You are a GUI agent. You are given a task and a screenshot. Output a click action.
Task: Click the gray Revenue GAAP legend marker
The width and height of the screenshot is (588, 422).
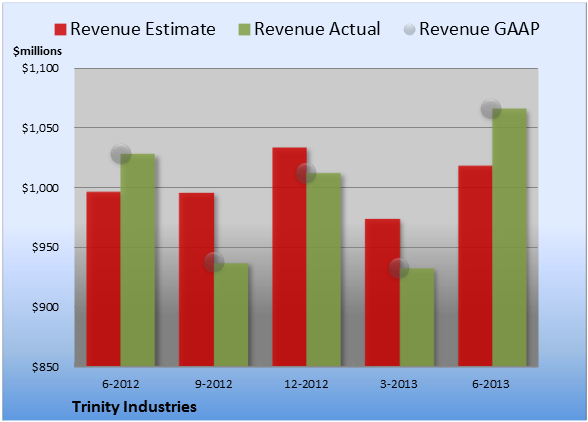click(x=410, y=29)
